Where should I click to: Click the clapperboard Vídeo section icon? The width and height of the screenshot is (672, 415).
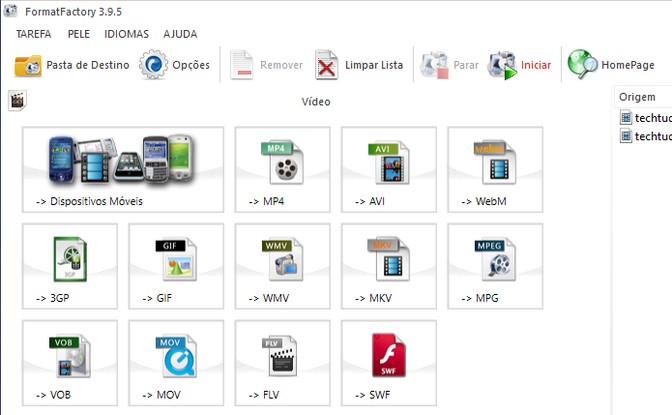[x=17, y=100]
